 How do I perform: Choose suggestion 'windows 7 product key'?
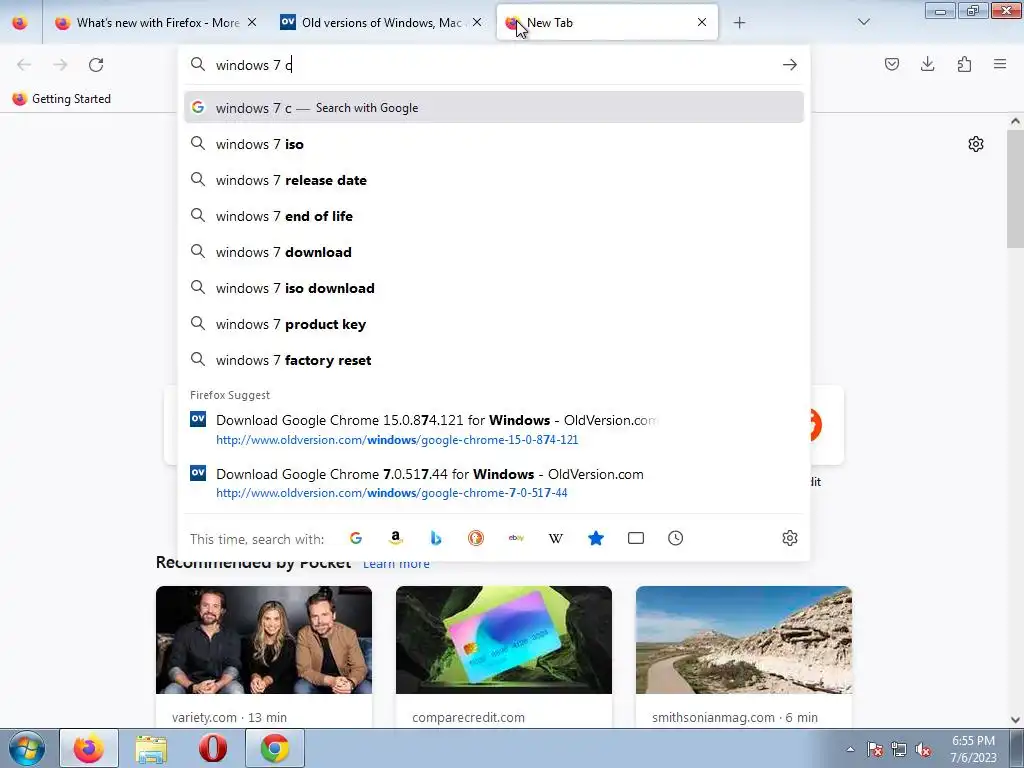[x=494, y=324]
